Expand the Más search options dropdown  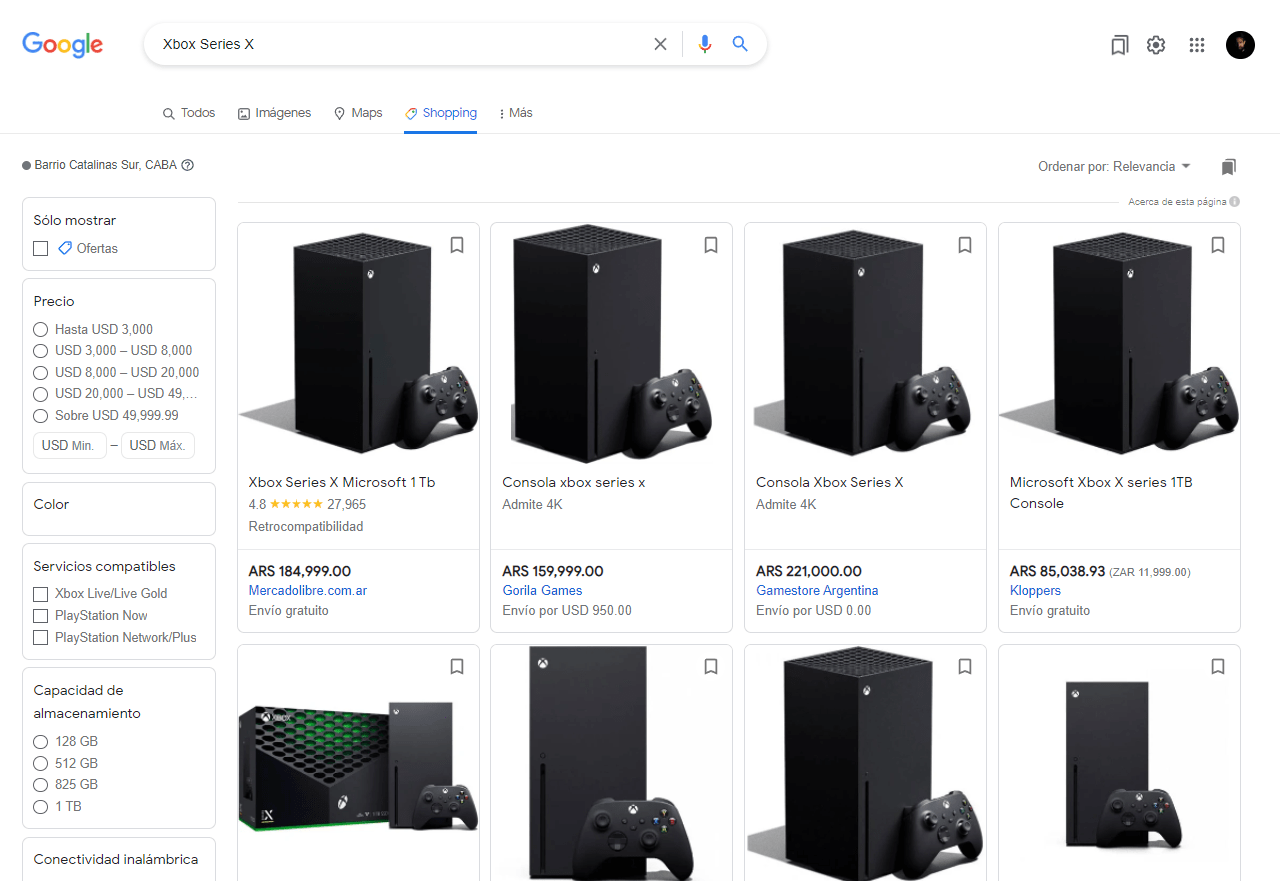tap(515, 113)
